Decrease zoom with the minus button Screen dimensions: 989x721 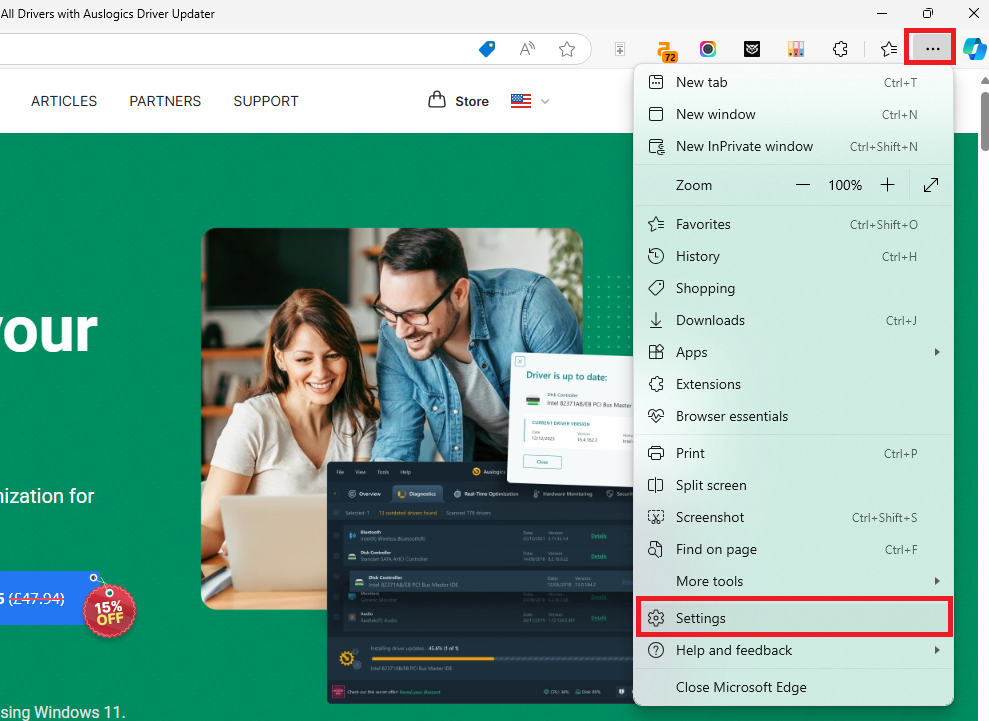803,185
